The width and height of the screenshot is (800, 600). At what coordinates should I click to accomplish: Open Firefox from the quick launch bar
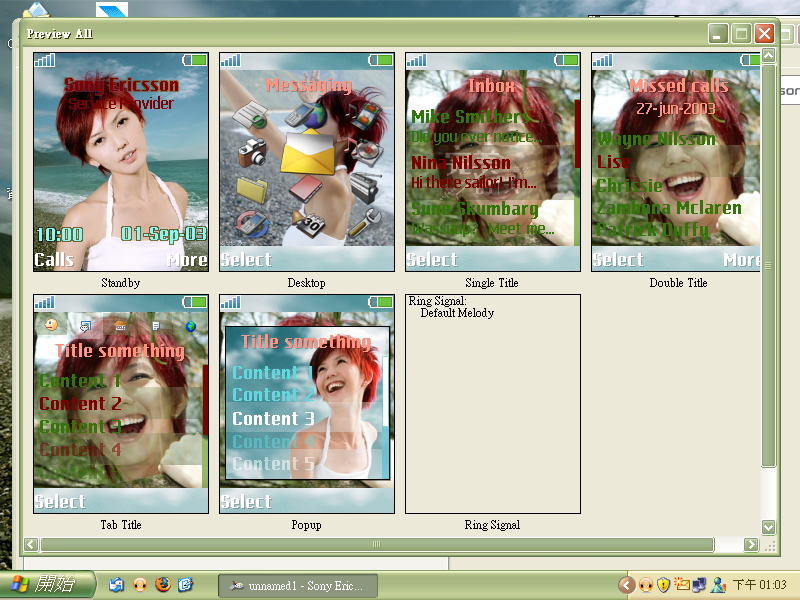[x=163, y=584]
